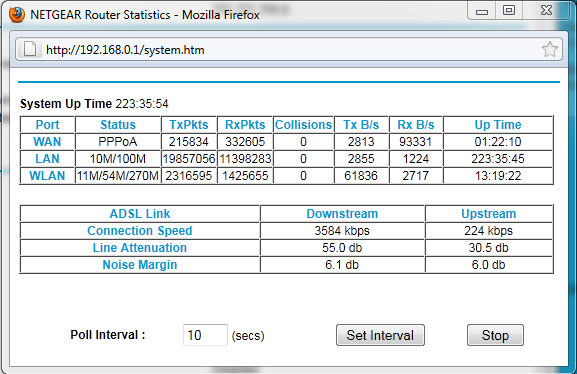Click the TxPkts column header

(x=189, y=125)
